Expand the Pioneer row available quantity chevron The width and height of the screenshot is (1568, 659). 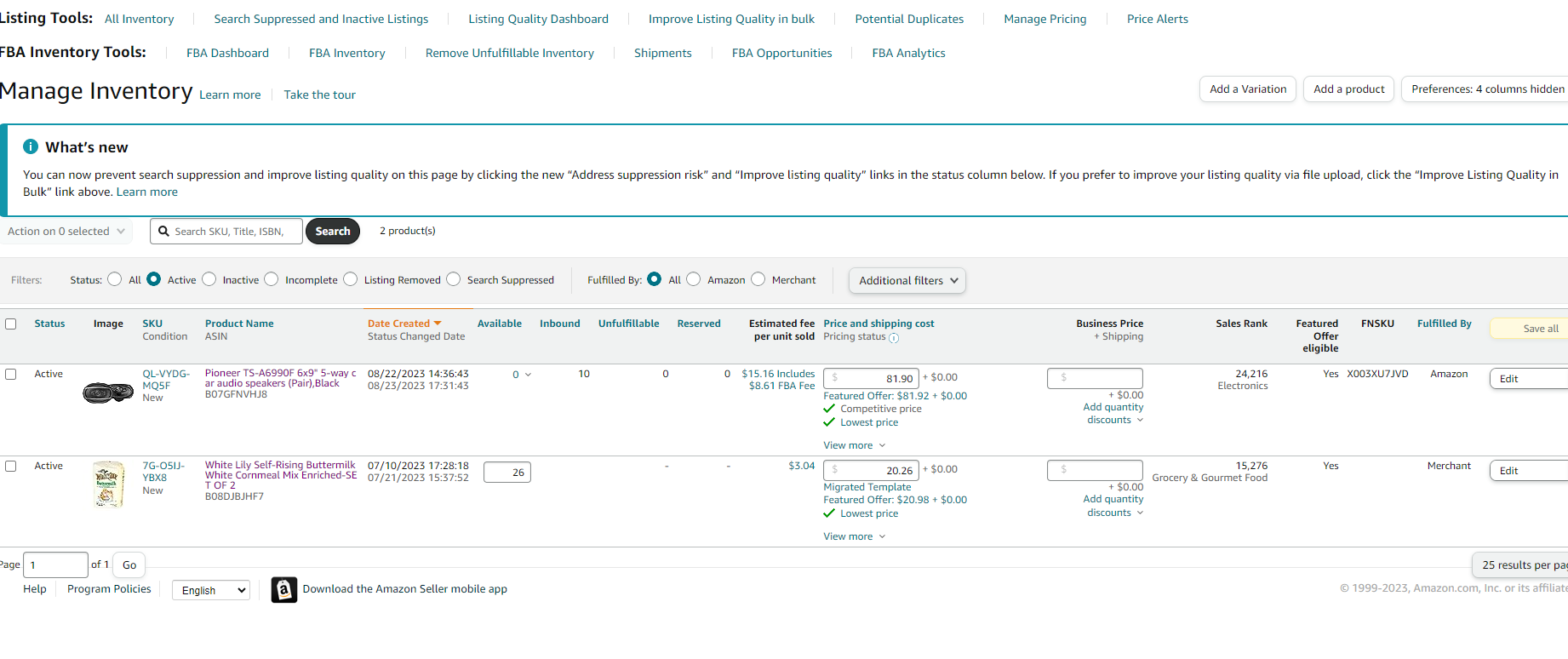coord(528,375)
